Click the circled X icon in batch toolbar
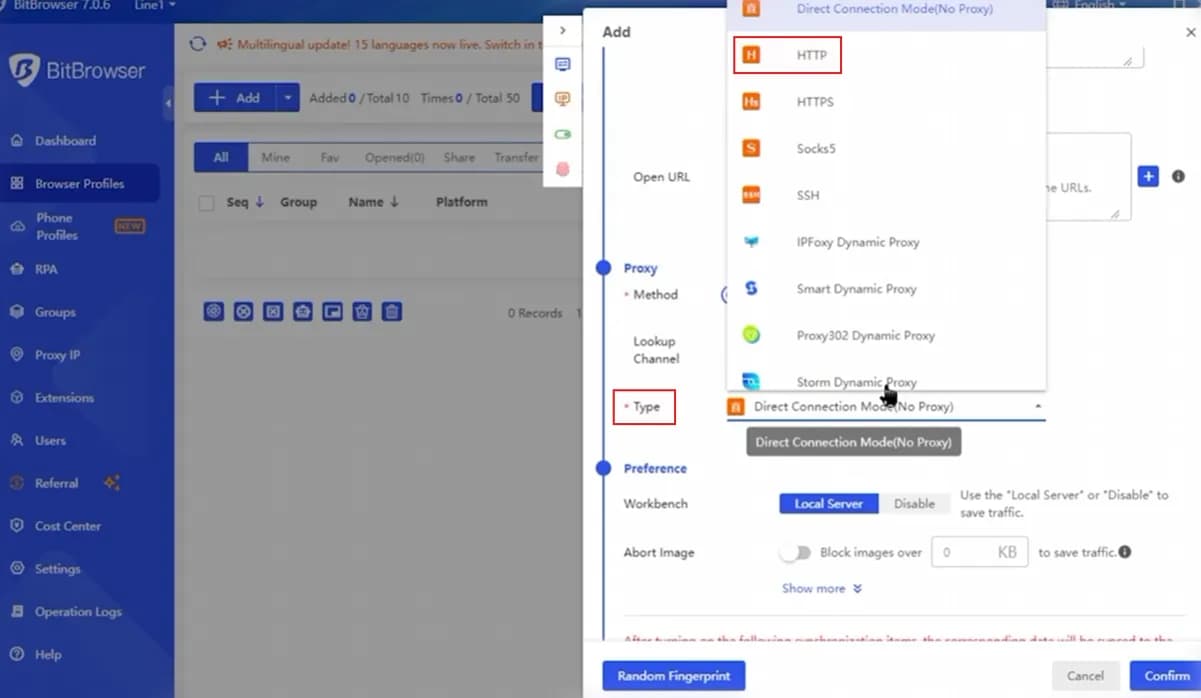1201x698 pixels. 243,312
